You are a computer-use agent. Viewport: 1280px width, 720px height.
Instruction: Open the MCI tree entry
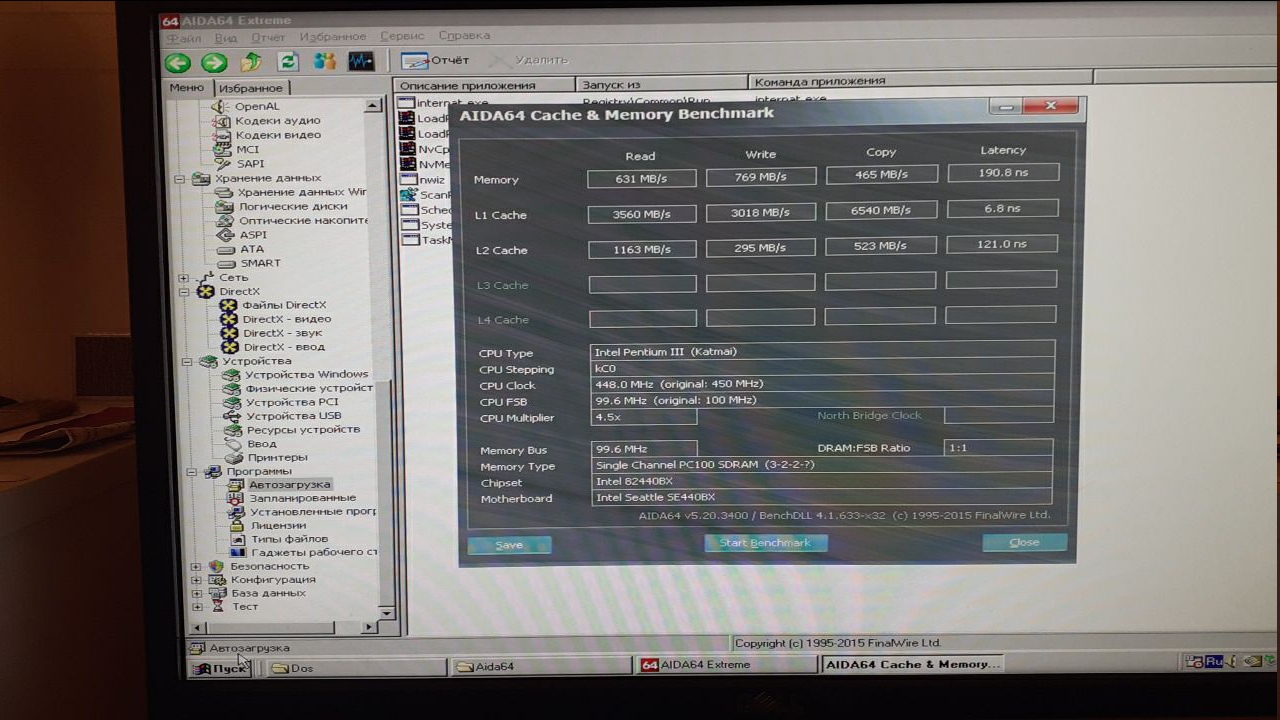[247, 150]
